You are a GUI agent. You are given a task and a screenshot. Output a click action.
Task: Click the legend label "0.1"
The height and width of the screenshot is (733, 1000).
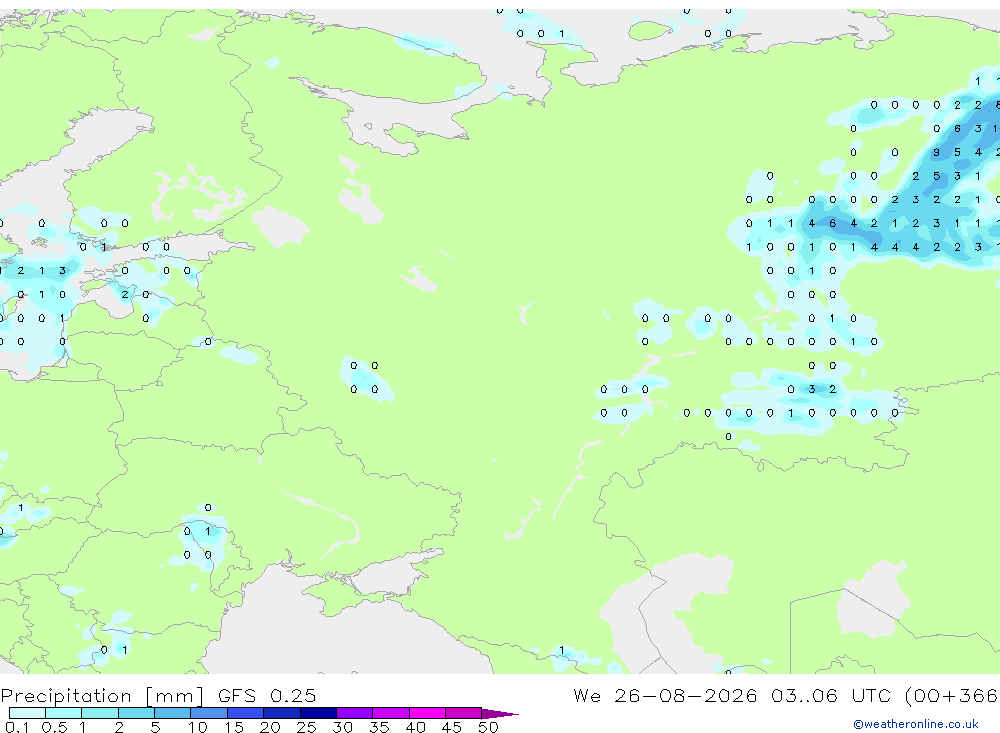(17, 727)
